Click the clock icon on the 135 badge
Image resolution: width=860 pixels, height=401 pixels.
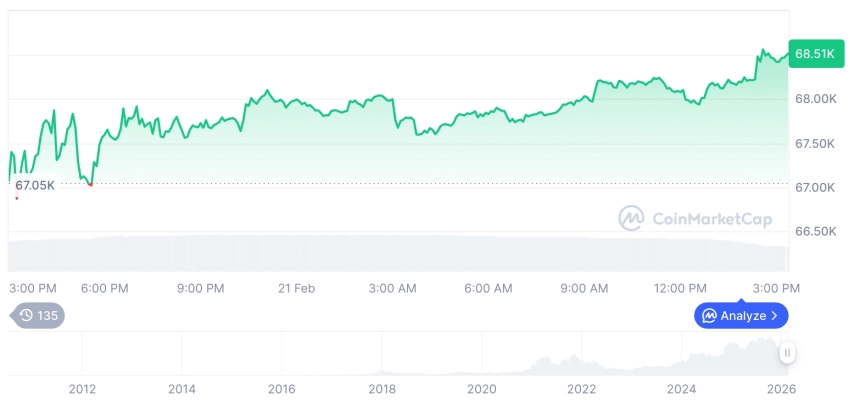tap(26, 315)
